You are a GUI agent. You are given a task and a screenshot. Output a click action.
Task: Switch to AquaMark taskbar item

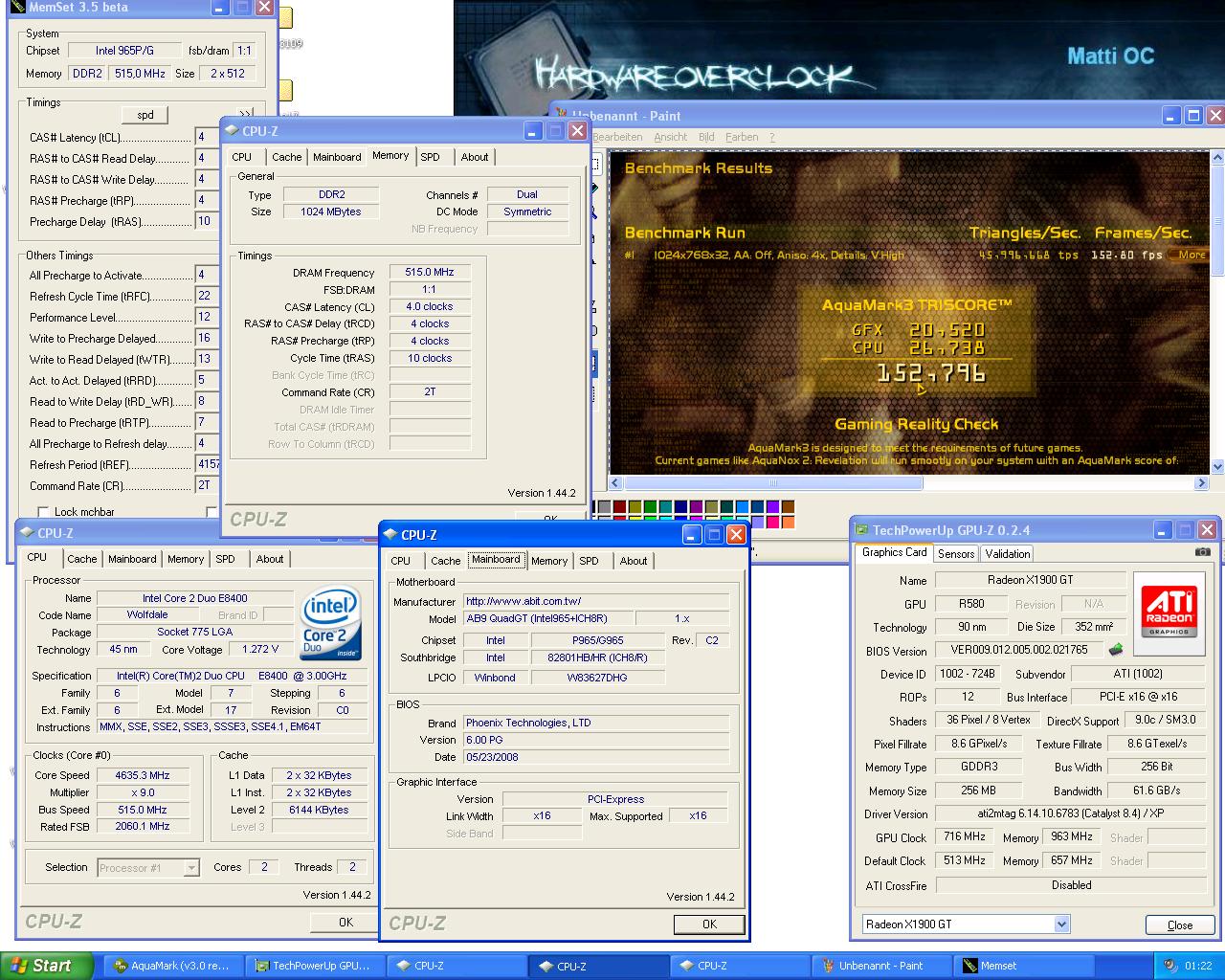click(x=172, y=966)
